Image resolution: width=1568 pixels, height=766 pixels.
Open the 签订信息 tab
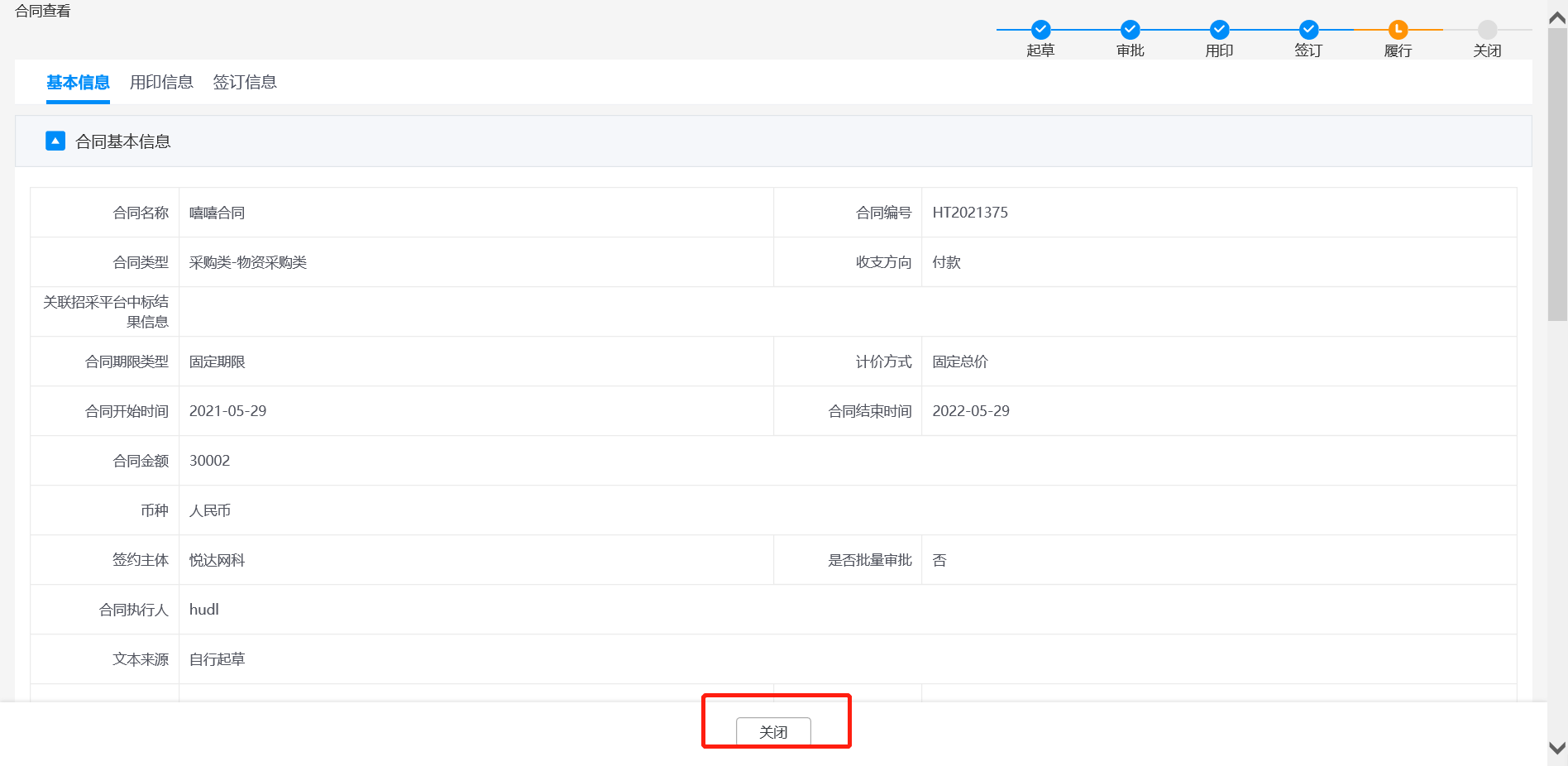pos(245,82)
